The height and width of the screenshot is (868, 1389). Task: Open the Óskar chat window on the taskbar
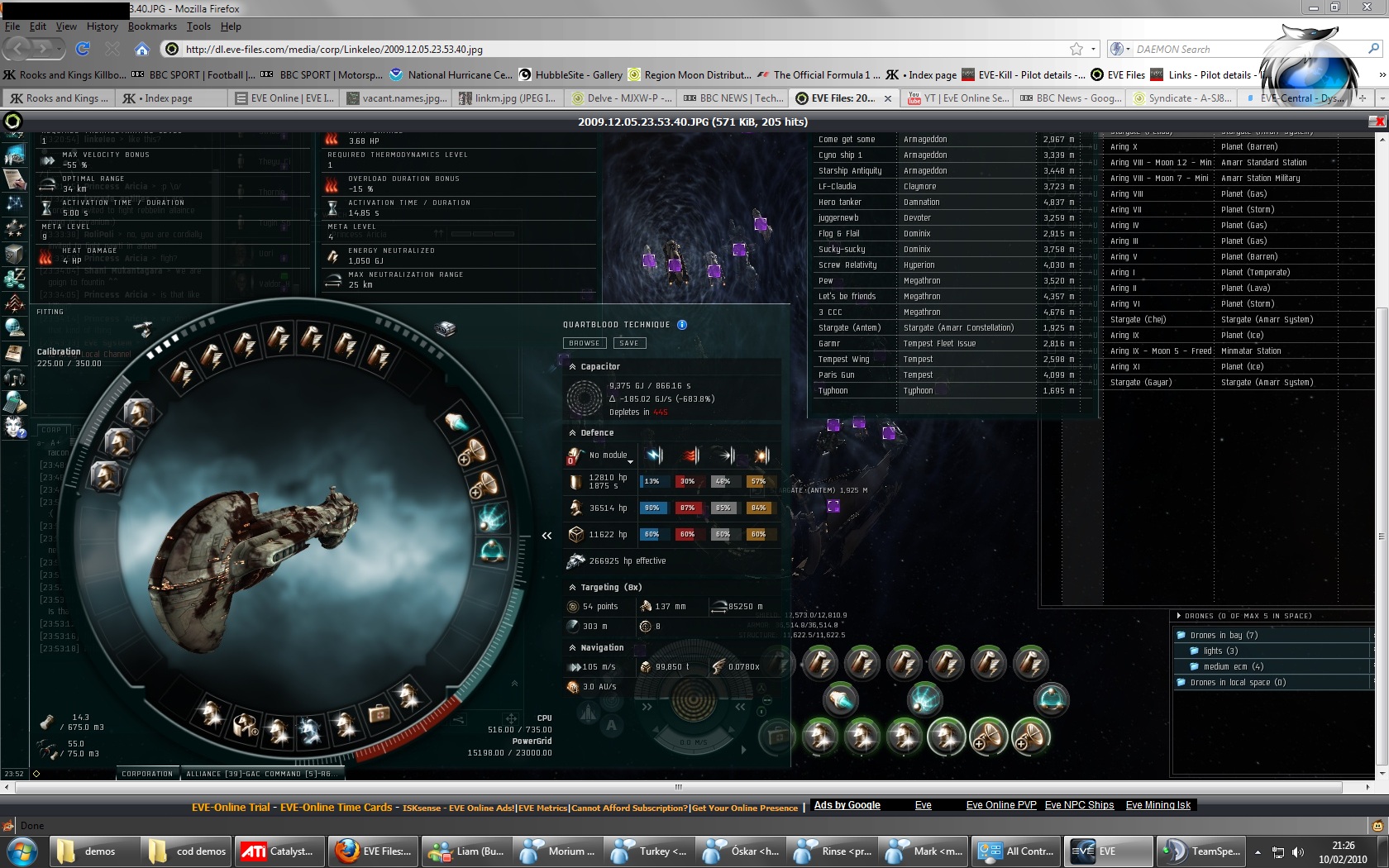740,851
